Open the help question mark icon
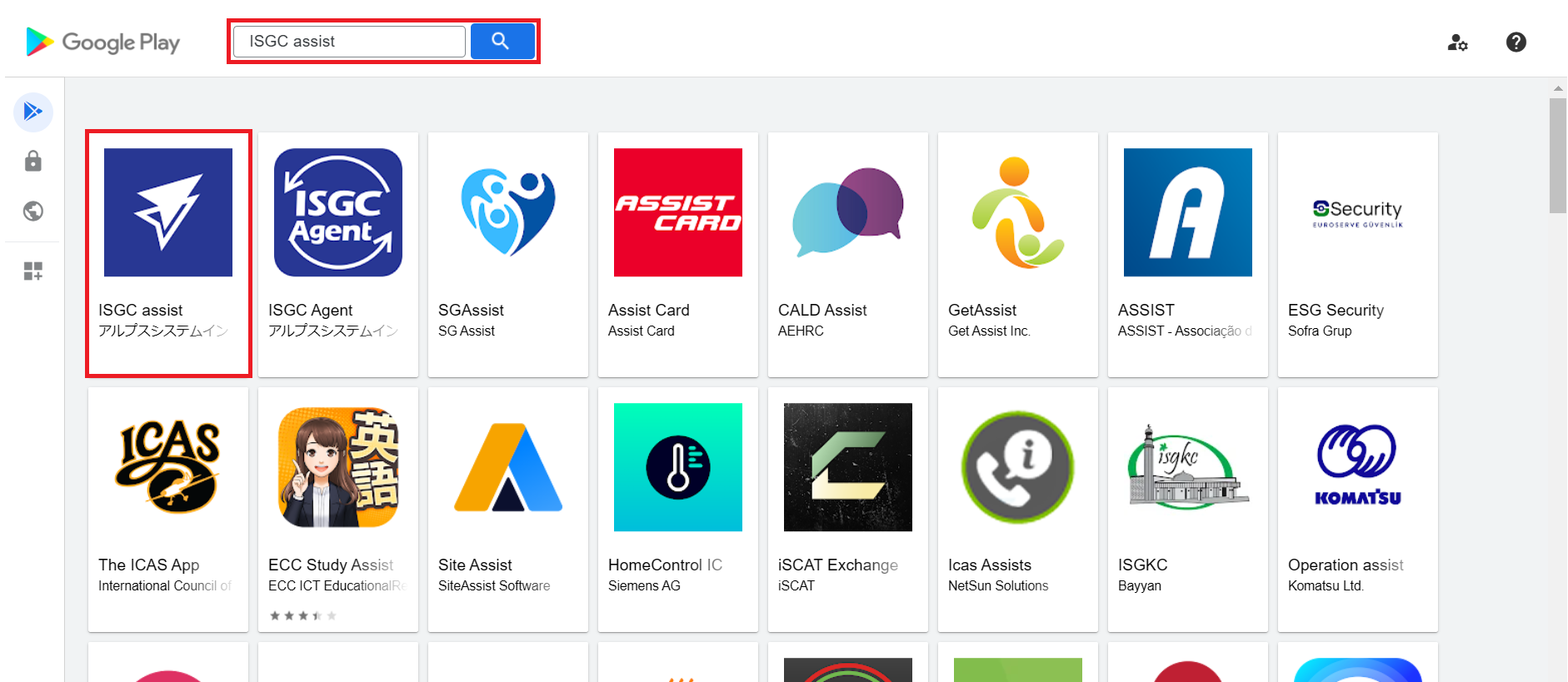Viewport: 1568px width, 682px height. [x=1516, y=42]
